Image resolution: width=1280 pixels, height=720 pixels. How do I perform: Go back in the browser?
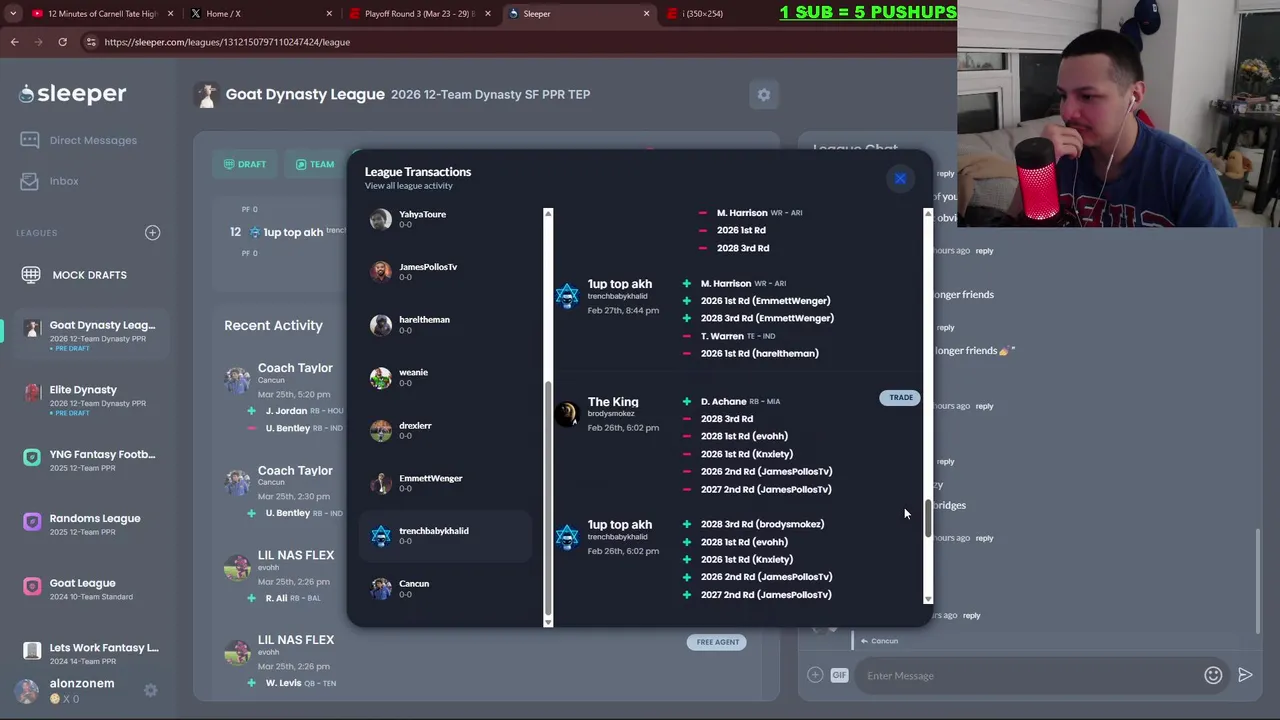pyautogui.click(x=15, y=42)
